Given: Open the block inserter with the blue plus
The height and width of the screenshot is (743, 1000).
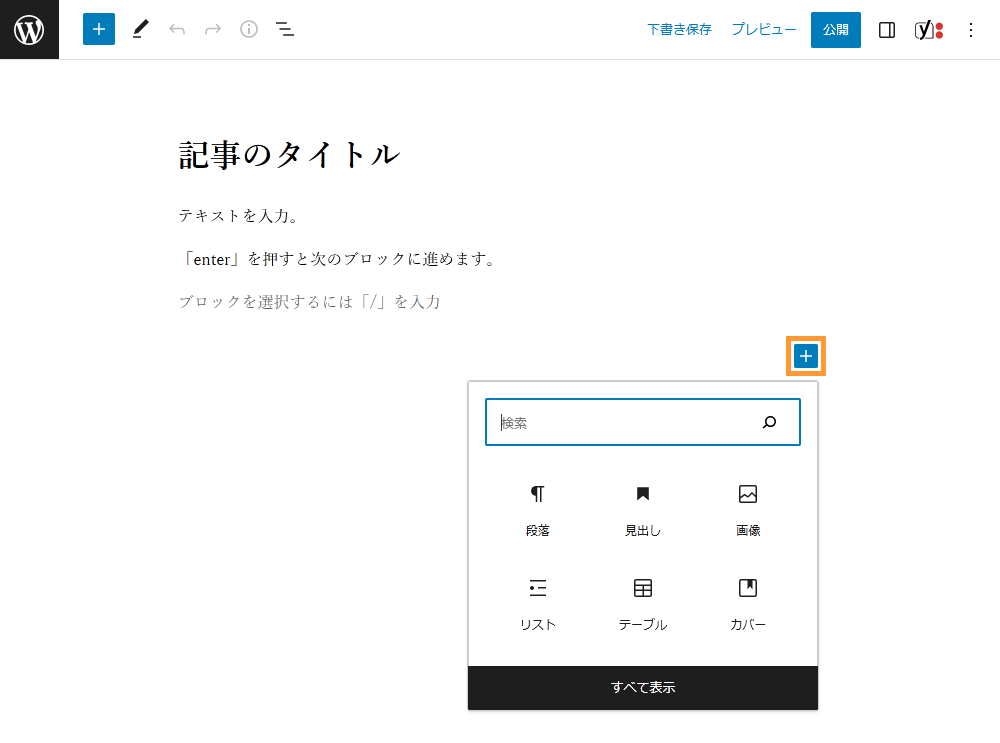Looking at the screenshot, I should coord(98,29).
